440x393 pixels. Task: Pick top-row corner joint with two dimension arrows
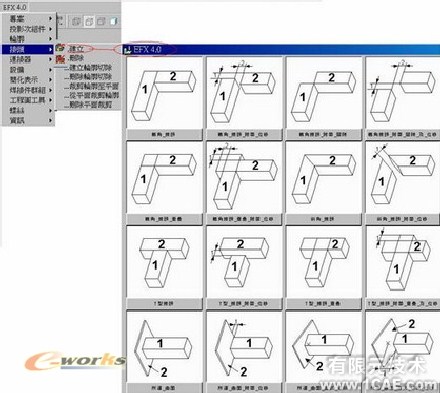click(244, 93)
